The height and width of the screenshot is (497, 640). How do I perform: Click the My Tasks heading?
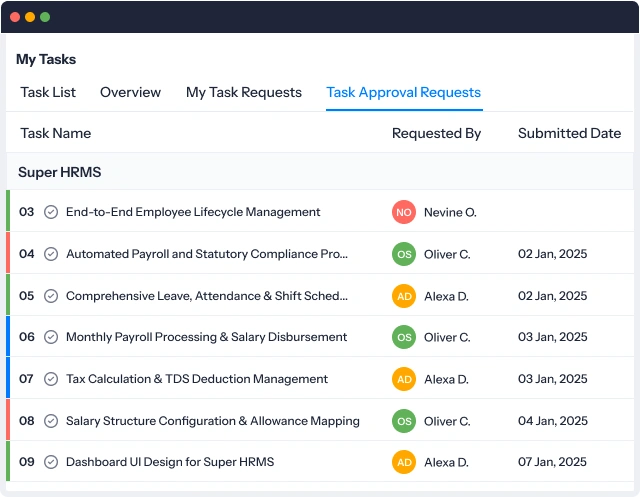click(46, 60)
